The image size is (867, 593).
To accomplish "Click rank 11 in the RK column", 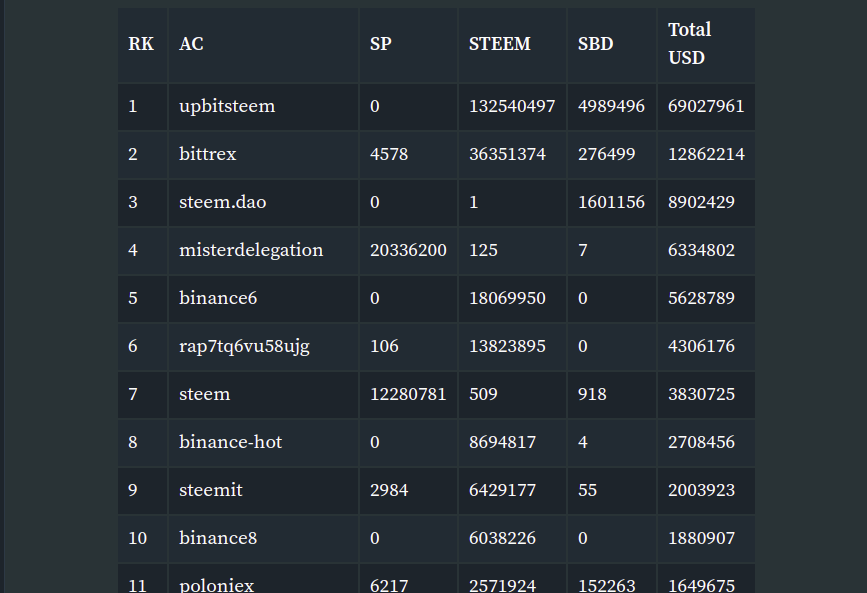I will coord(138,585).
